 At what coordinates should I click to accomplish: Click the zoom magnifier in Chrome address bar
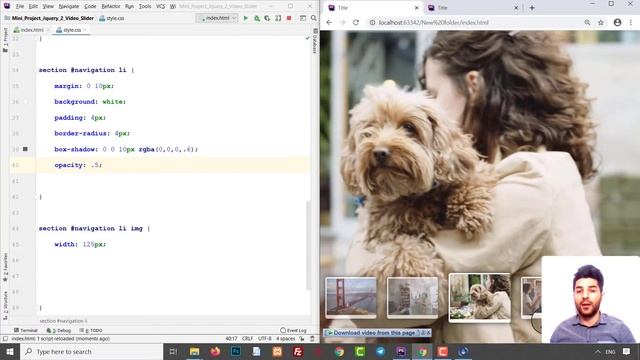(x=587, y=22)
